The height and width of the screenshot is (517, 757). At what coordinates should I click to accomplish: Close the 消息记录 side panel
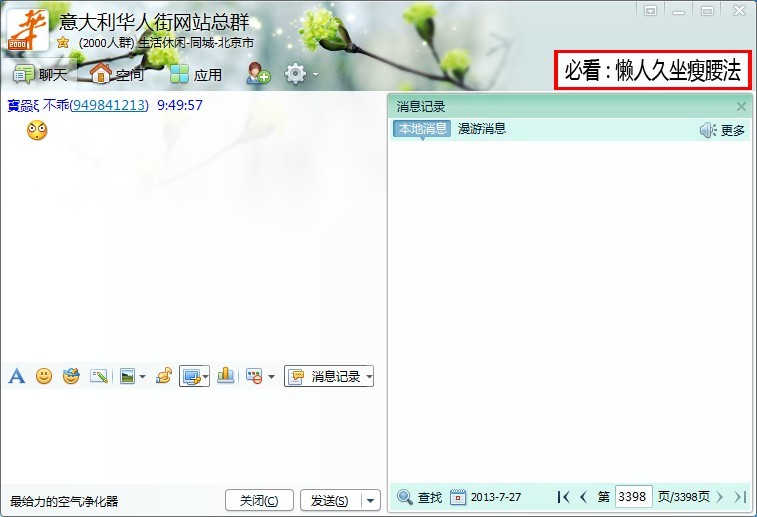(x=741, y=106)
